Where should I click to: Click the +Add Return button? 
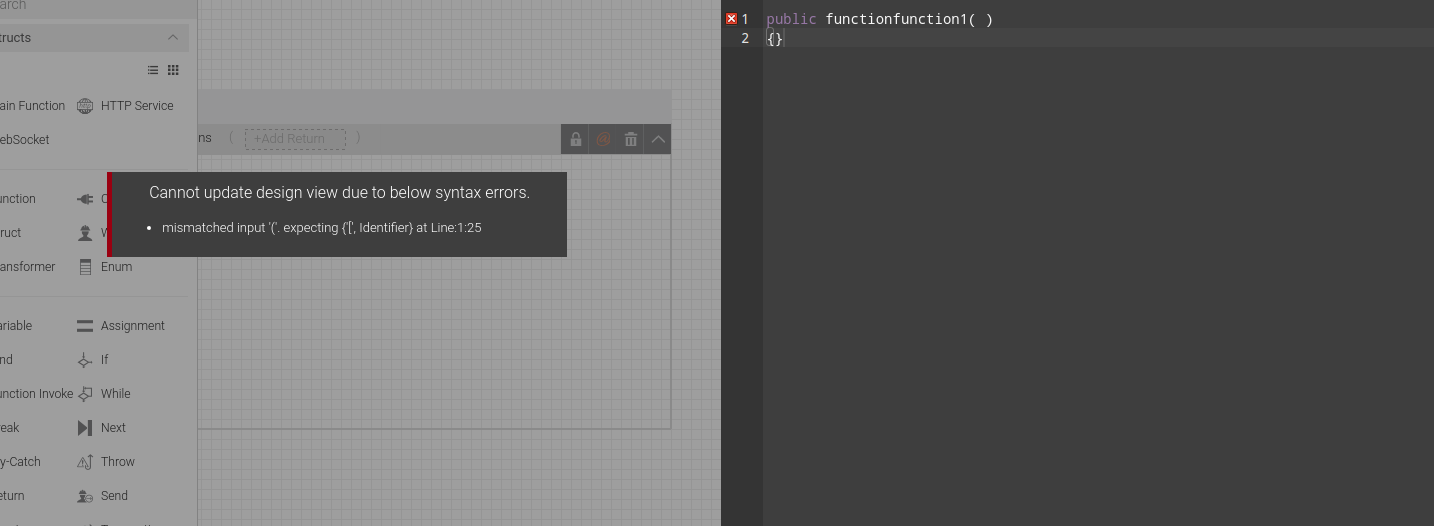click(x=295, y=139)
